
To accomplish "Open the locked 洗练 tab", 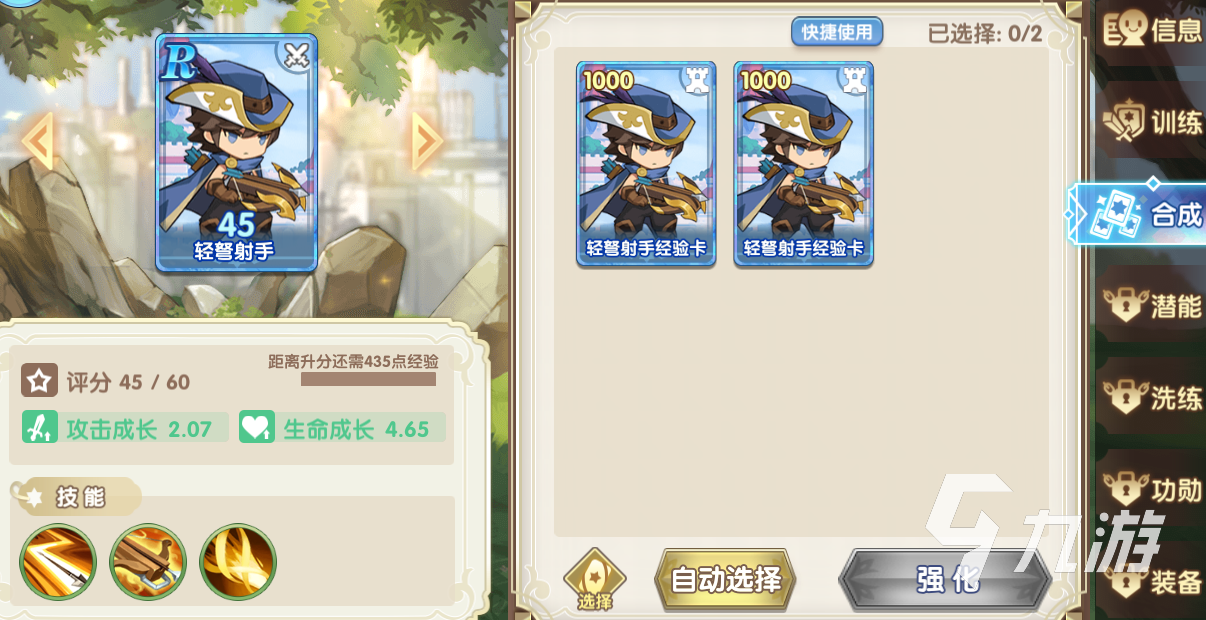I will click(1152, 398).
